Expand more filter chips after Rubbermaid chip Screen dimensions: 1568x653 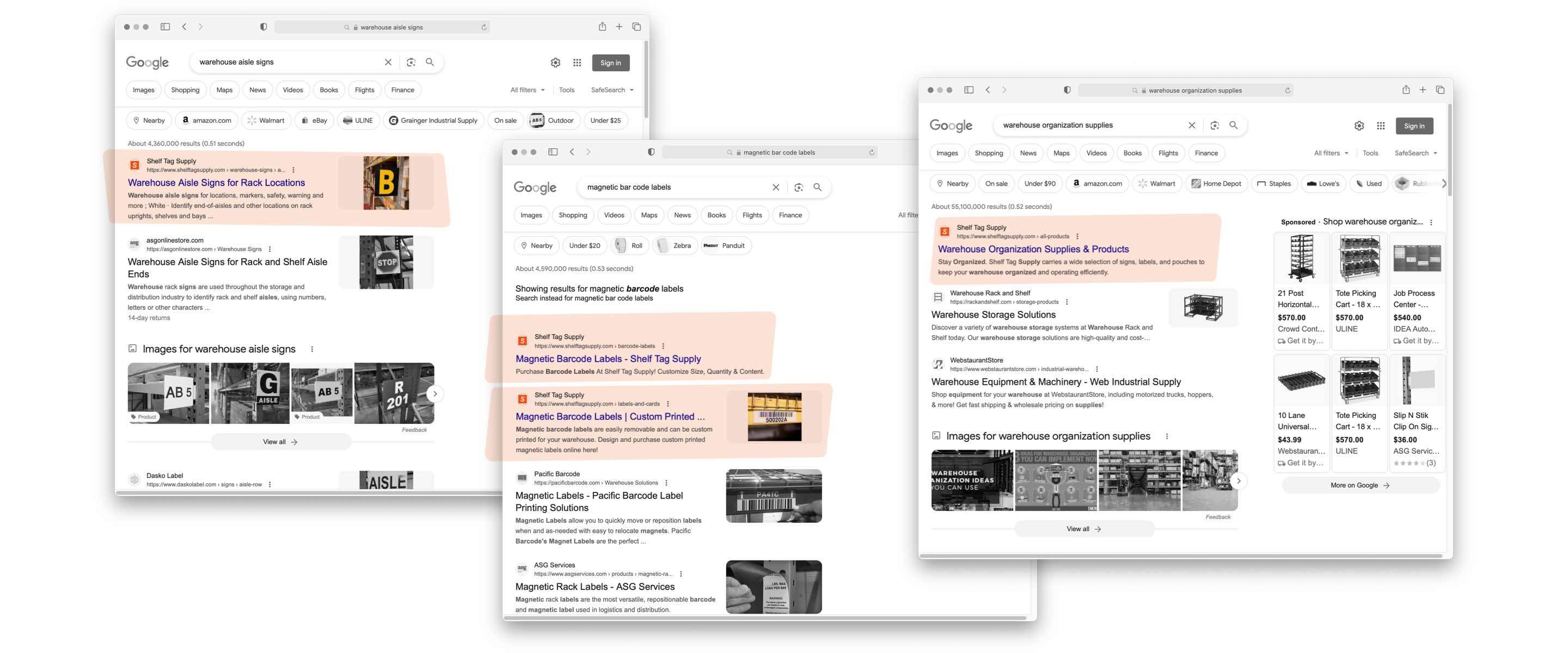click(x=1443, y=184)
